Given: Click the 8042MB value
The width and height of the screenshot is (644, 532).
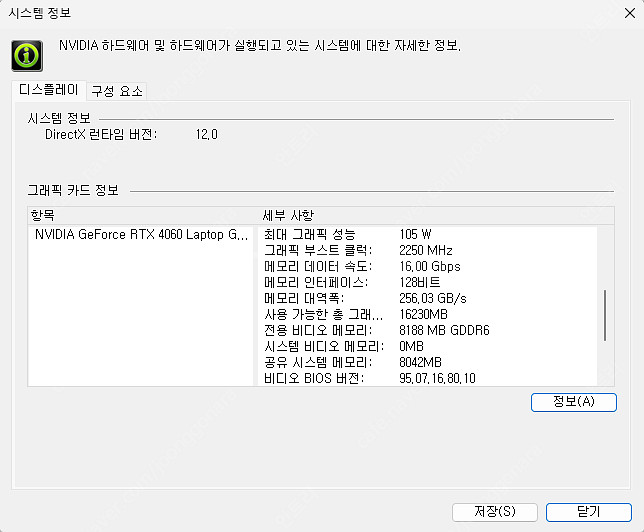Looking at the screenshot, I should coord(421,363).
